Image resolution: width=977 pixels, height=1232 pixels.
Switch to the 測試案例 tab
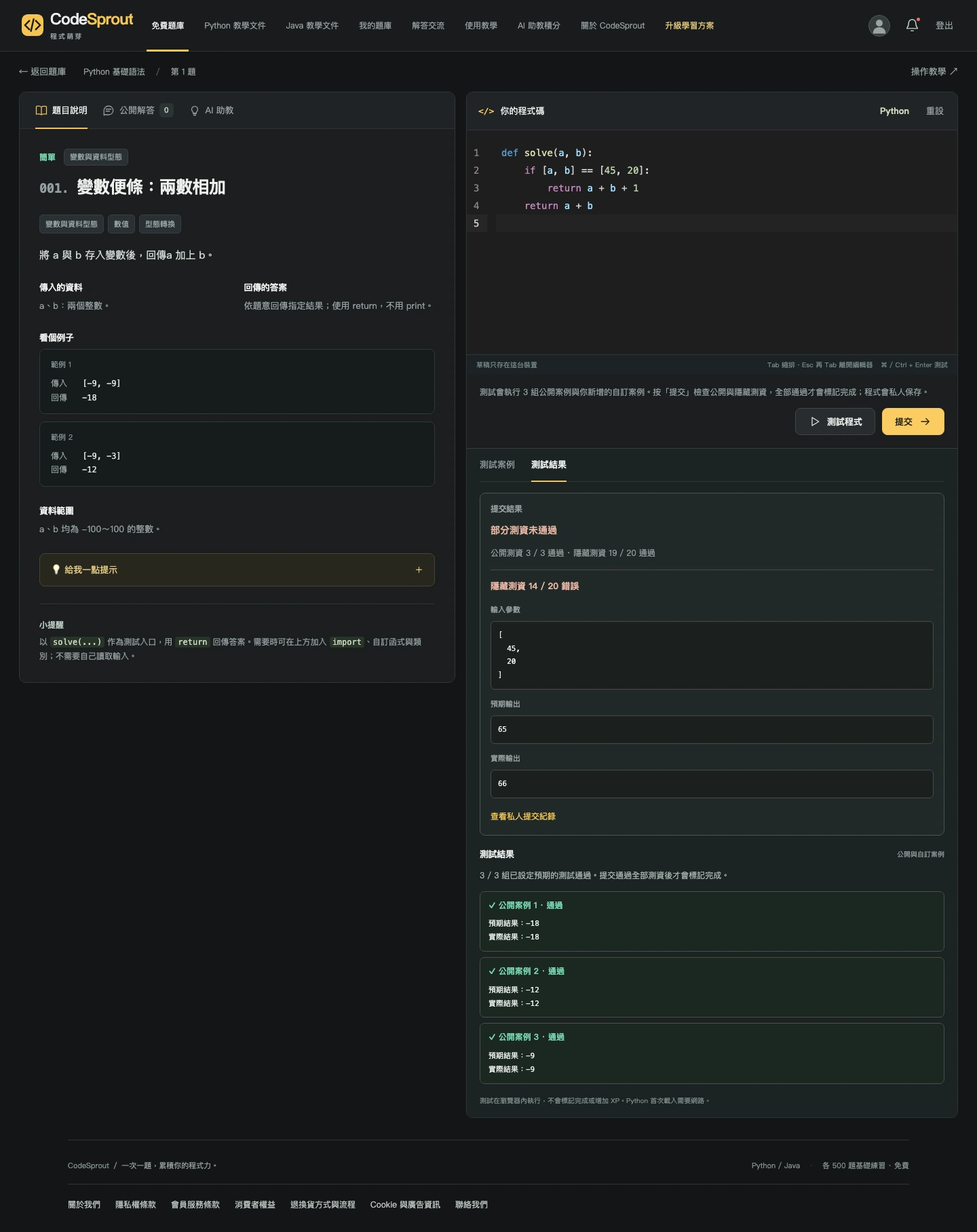tap(497, 465)
